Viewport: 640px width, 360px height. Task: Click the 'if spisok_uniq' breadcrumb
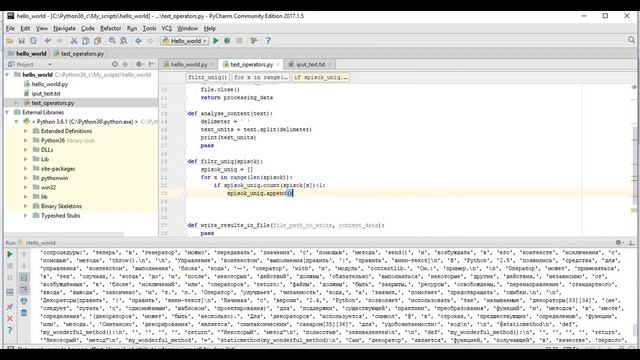[320, 77]
